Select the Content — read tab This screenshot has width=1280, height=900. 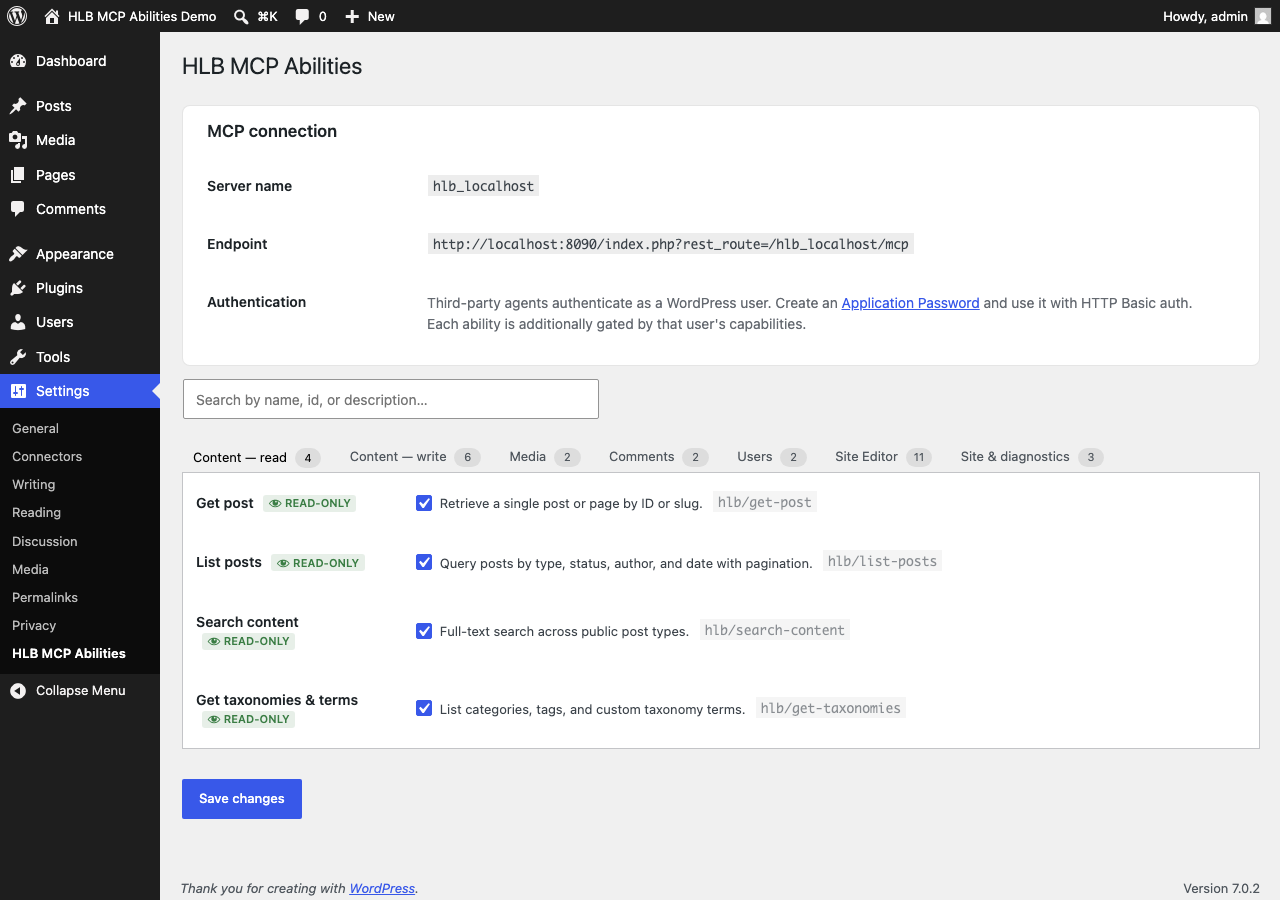pyautogui.click(x=257, y=457)
